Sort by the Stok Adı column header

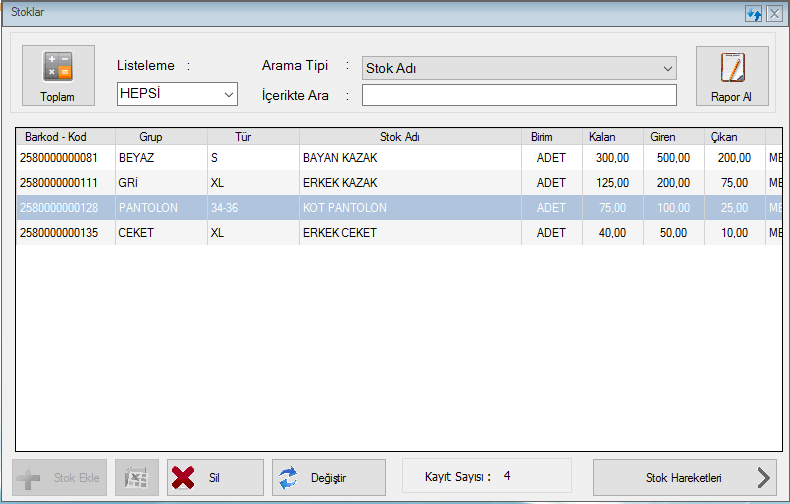tap(409, 136)
